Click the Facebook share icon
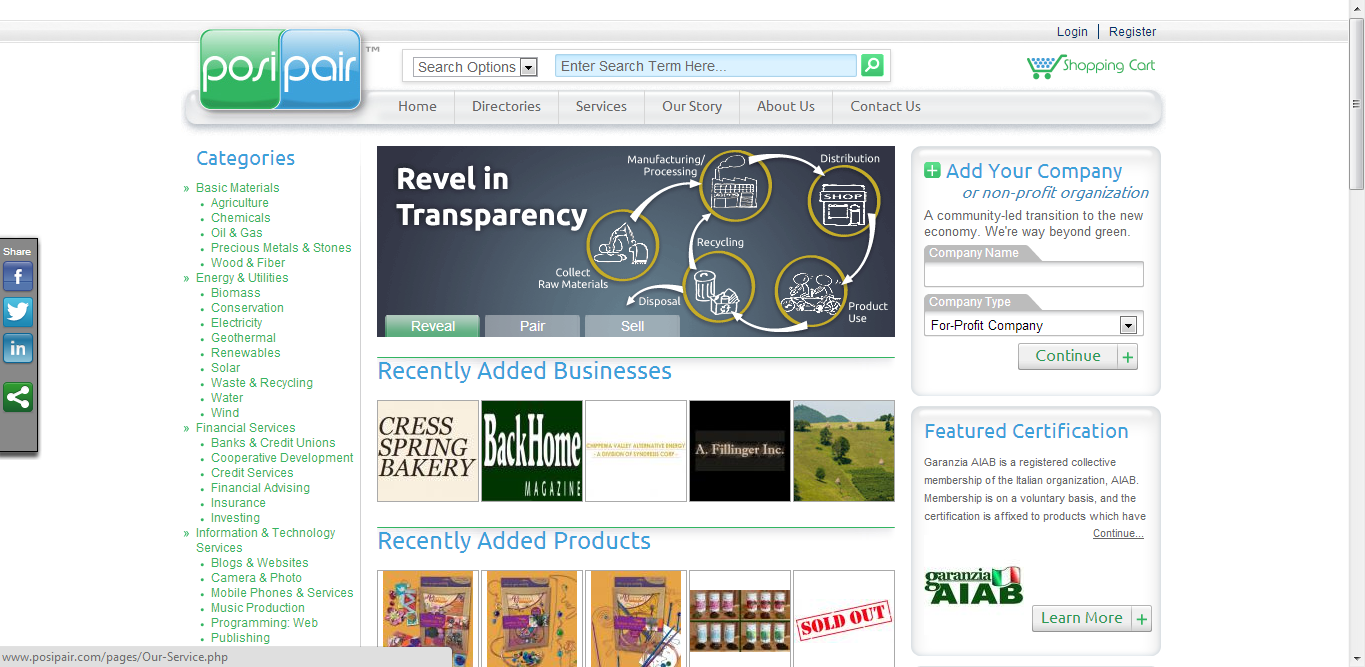Image resolution: width=1365 pixels, height=667 pixels. coord(18,277)
